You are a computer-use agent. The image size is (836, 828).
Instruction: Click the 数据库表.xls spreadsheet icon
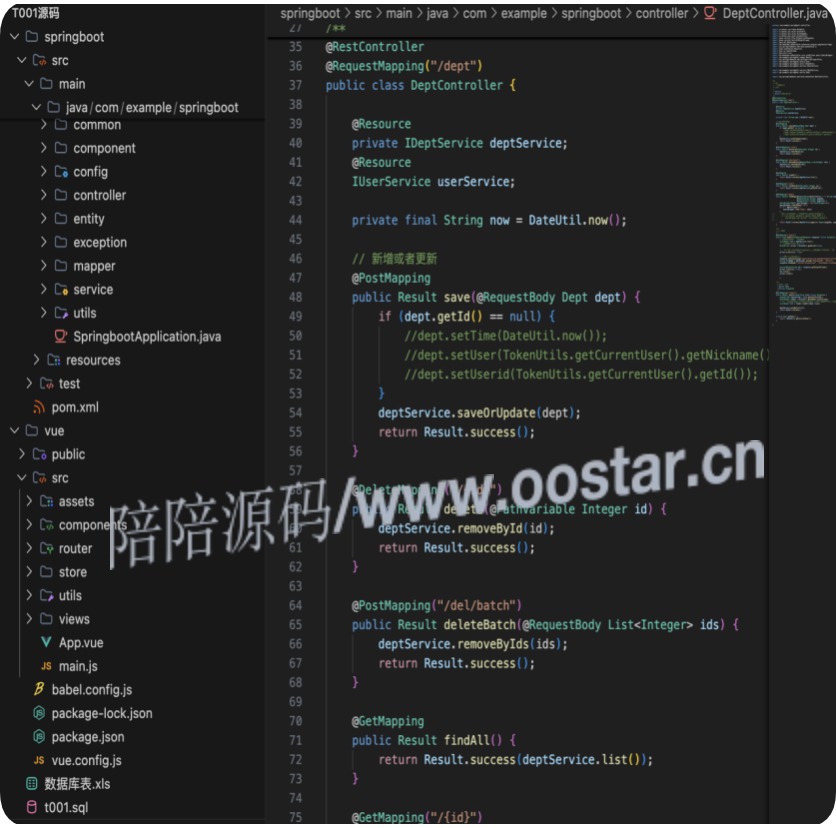[x=32, y=784]
